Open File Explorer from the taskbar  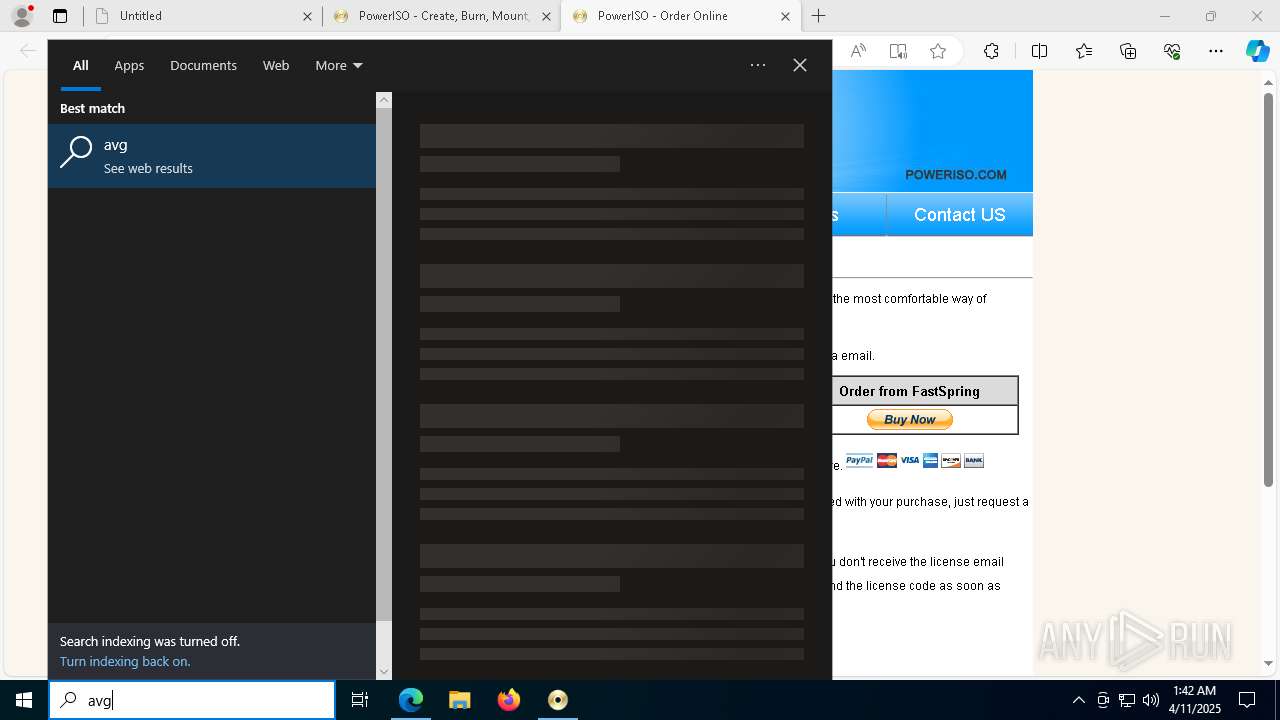pyautogui.click(x=460, y=700)
